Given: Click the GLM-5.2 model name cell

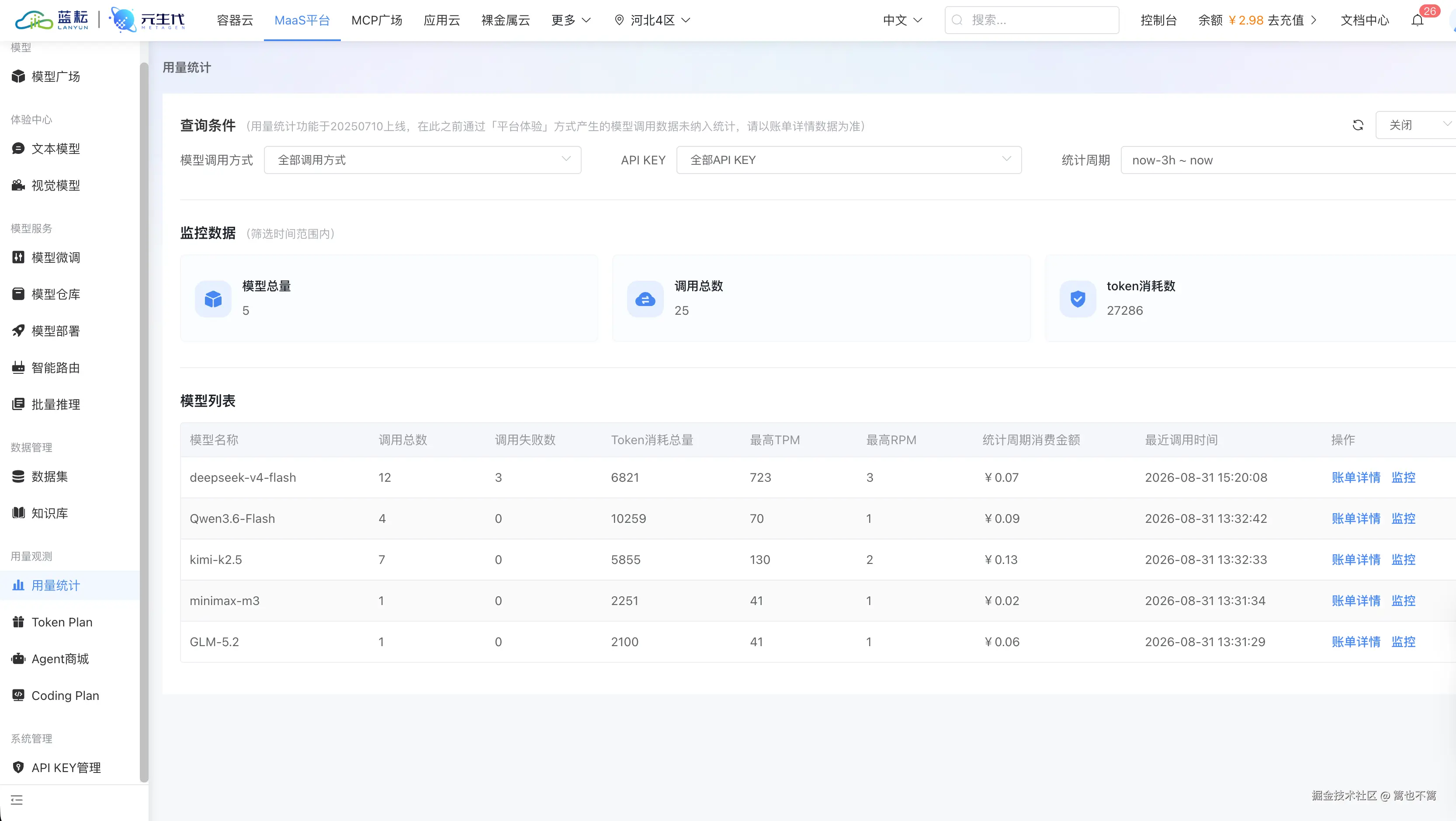Looking at the screenshot, I should (x=214, y=642).
